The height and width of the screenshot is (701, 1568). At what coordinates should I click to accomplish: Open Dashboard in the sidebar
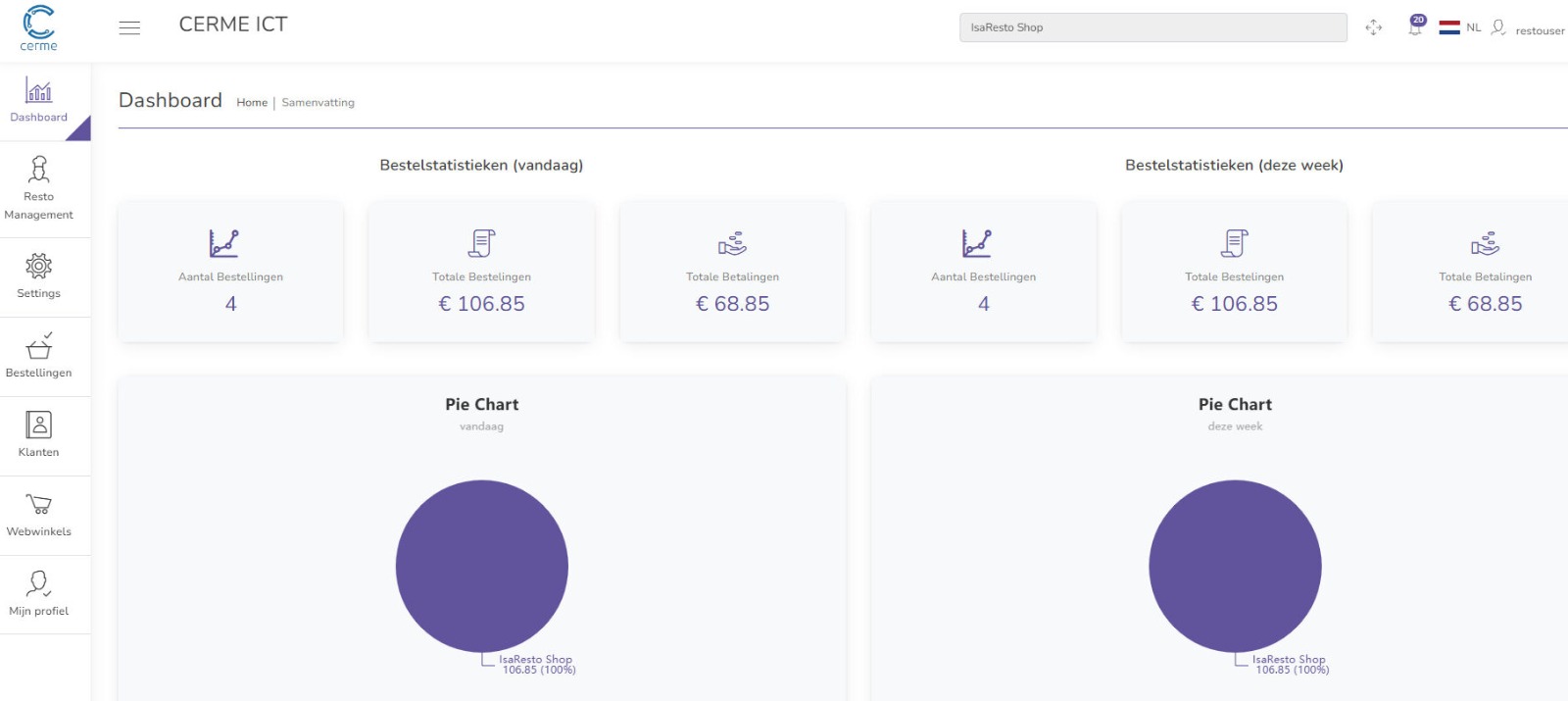[39, 101]
